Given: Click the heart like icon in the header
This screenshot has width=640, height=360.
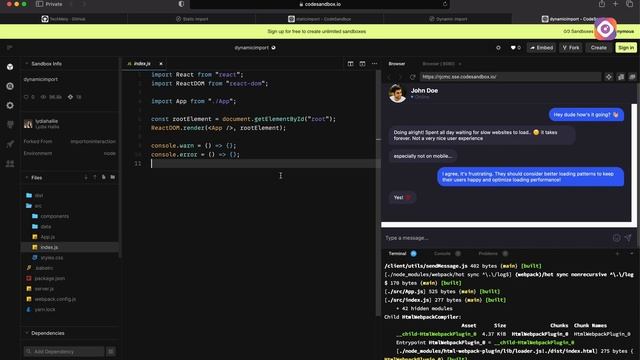Looking at the screenshot, I should tap(513, 48).
